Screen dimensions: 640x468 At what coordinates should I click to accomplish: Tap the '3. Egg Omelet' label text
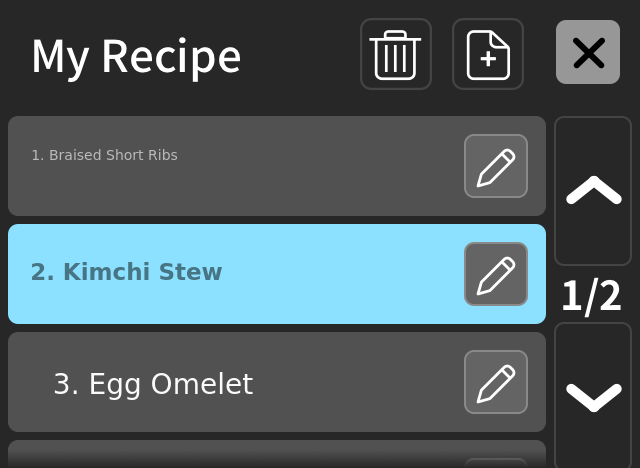pos(153,384)
